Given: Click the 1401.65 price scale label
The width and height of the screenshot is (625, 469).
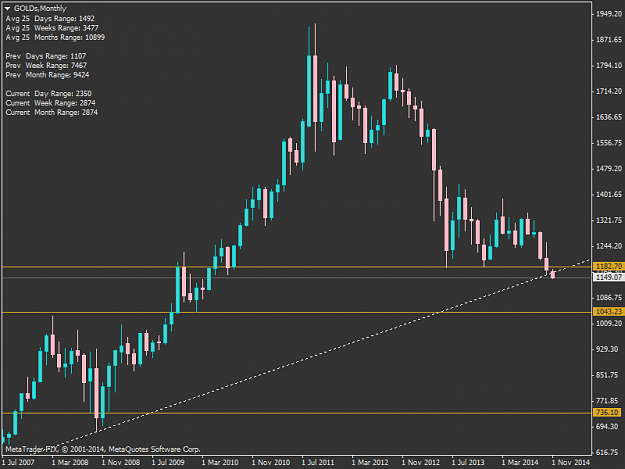Looking at the screenshot, I should click(609, 194).
